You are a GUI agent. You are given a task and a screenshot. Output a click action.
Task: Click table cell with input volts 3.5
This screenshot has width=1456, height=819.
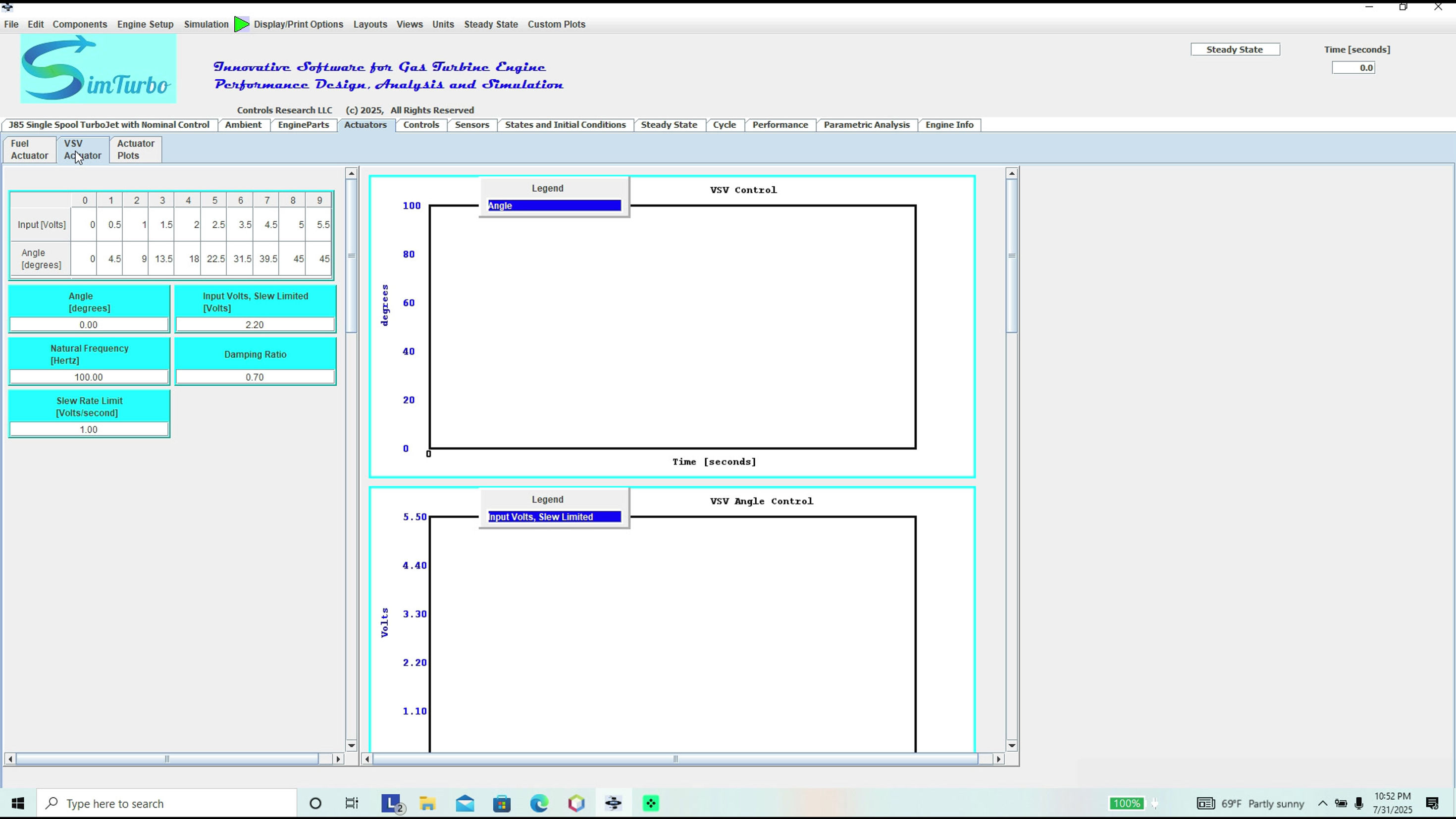click(x=241, y=224)
